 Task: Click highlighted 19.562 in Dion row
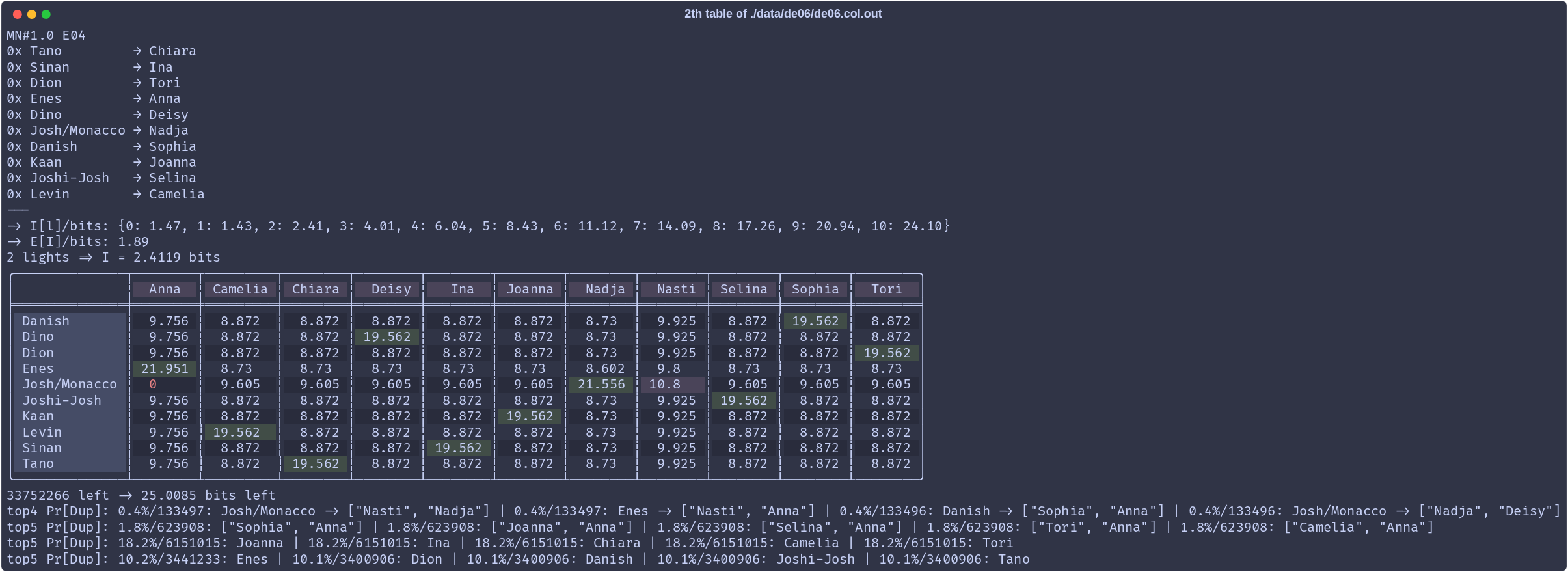tap(887, 353)
